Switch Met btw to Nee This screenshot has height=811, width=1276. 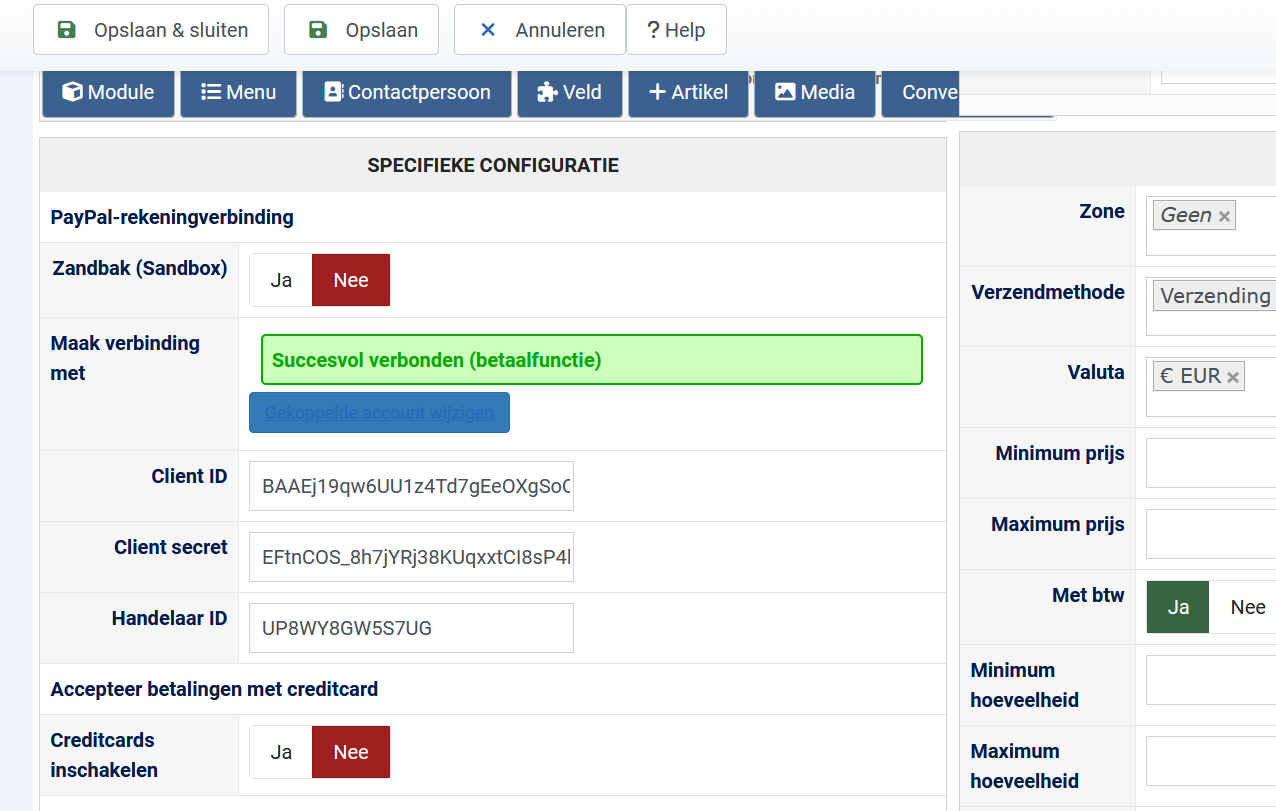(1247, 607)
